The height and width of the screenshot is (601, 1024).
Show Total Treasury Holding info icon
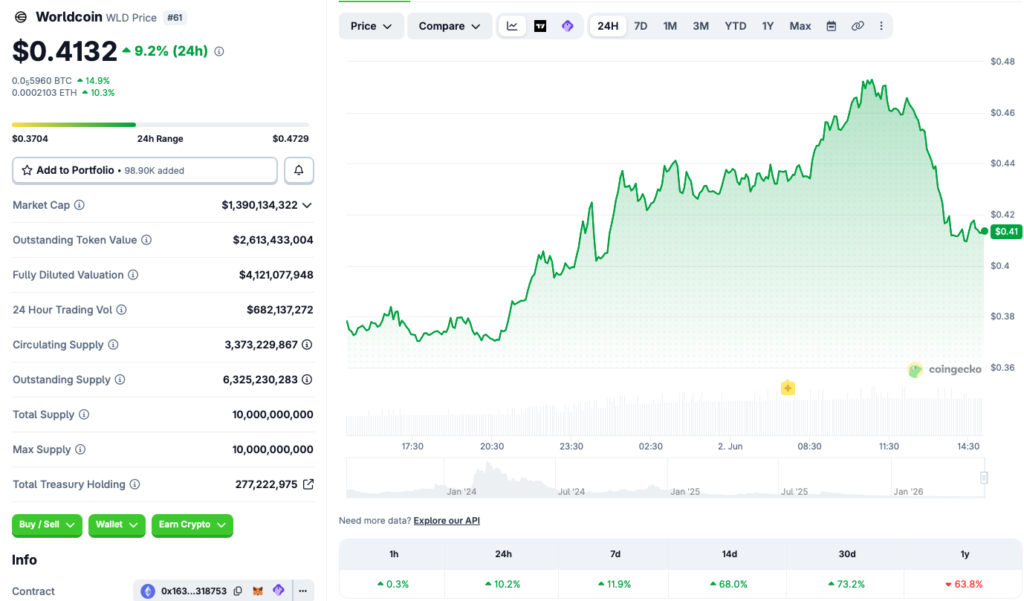click(135, 484)
